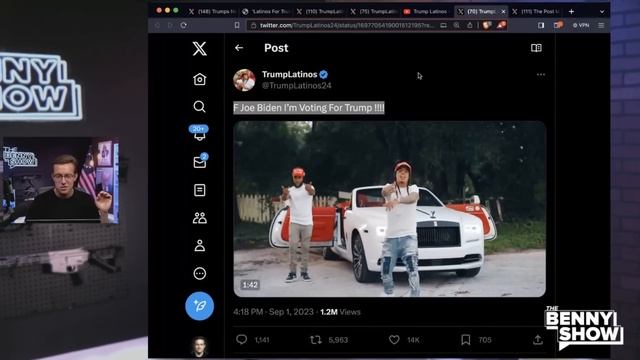
Task: Click the account avatar at the sidebar bottom
Action: pyautogui.click(x=200, y=346)
